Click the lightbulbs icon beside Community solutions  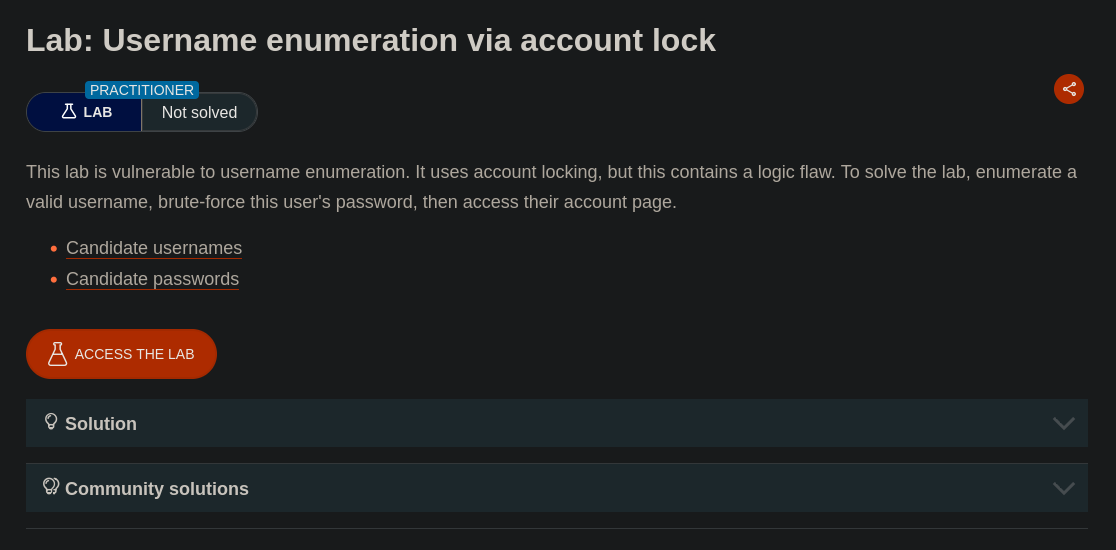(51, 487)
